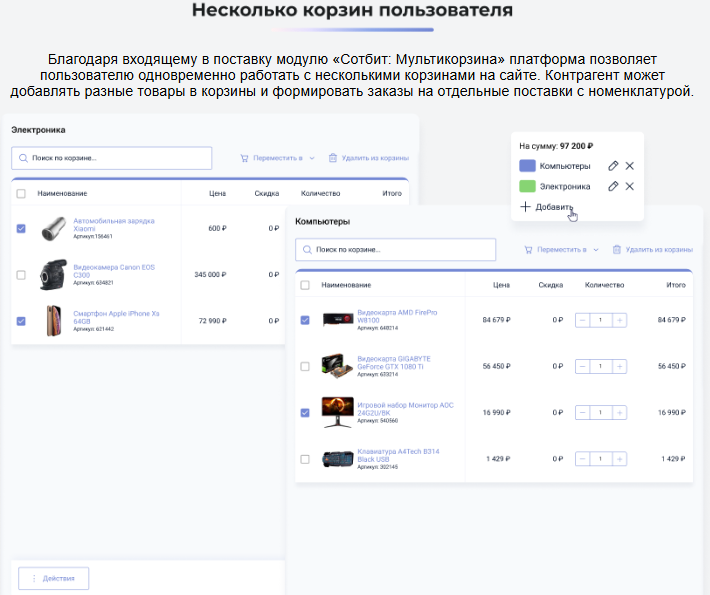The image size is (710, 595).
Task: Remove Компьютеры basket with X icon
Action: [629, 166]
